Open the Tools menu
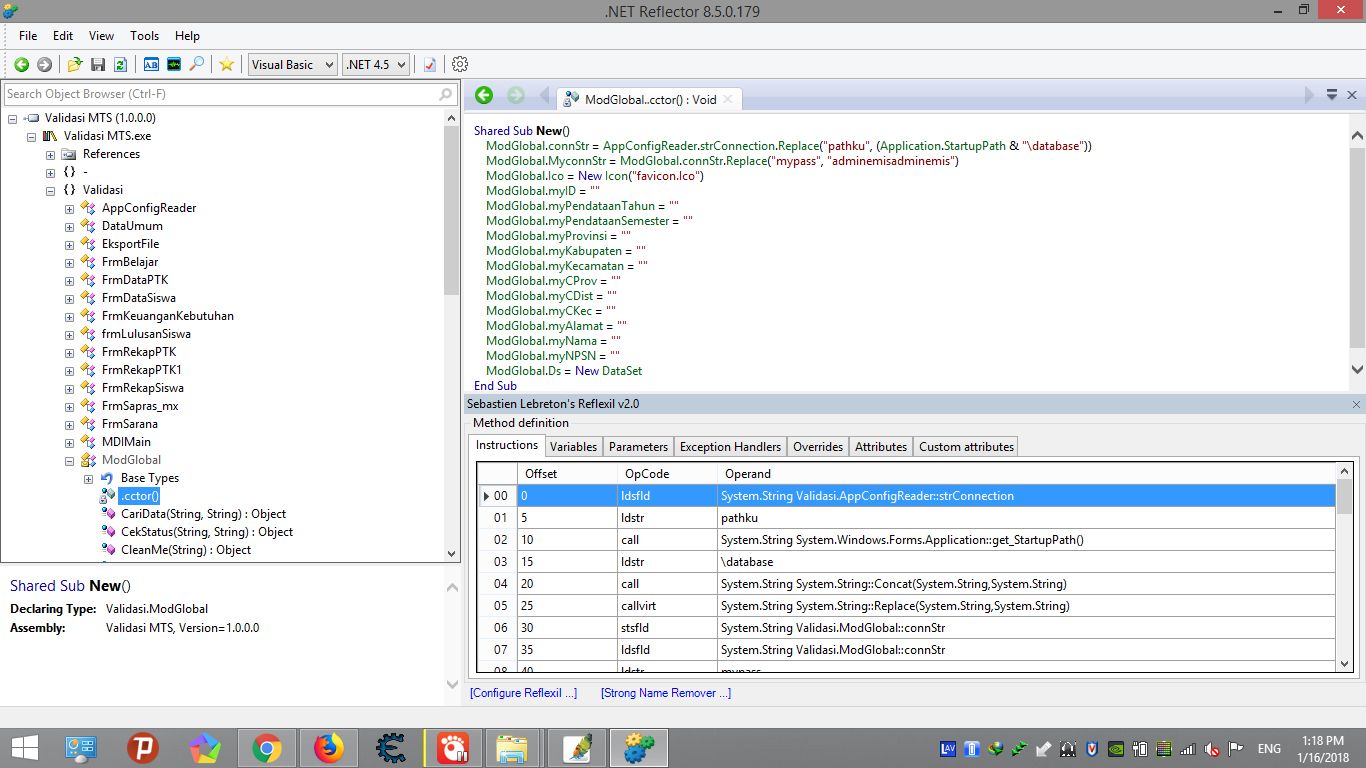 tap(145, 35)
